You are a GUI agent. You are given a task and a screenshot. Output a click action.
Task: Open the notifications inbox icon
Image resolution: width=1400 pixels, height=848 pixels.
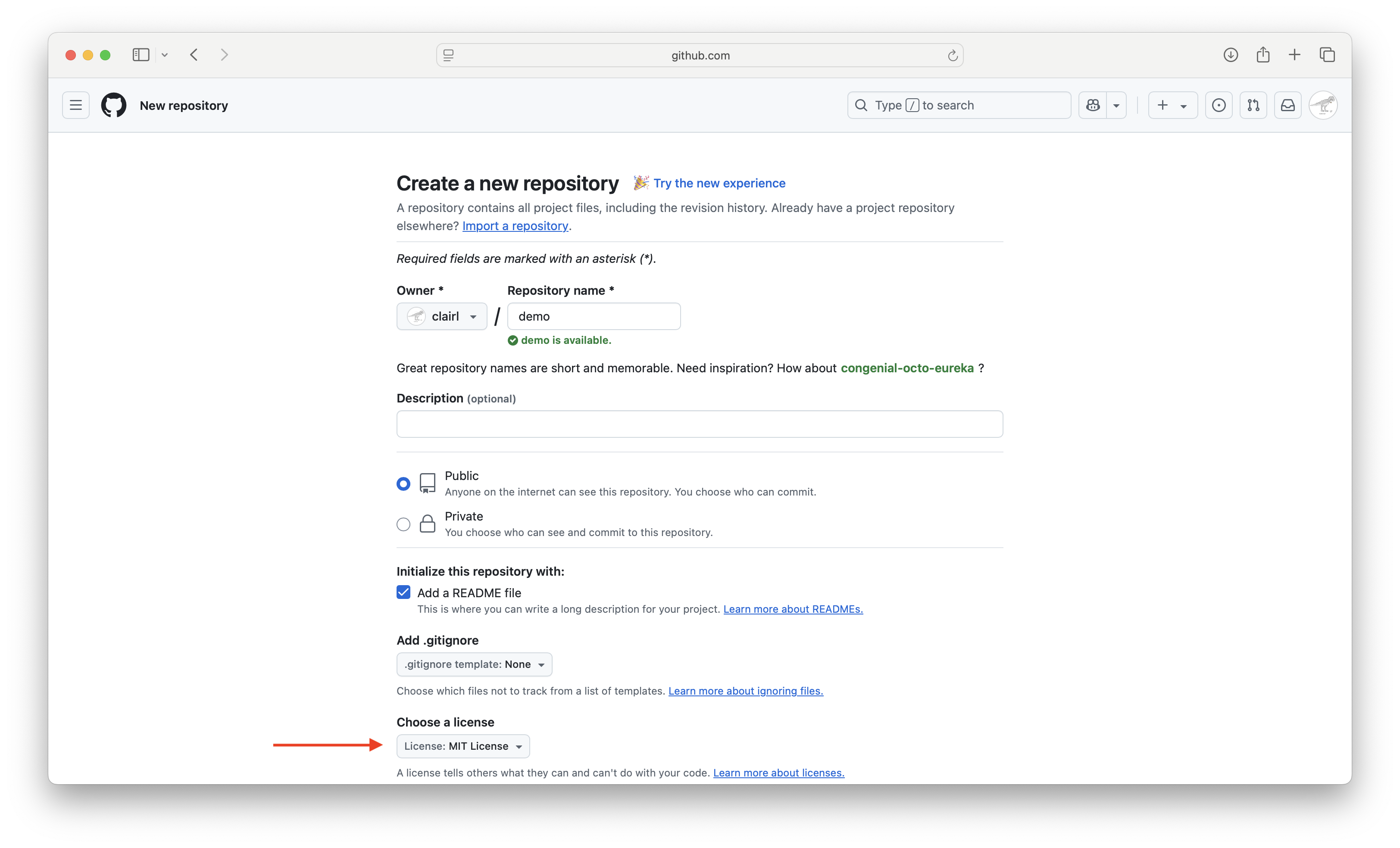click(1287, 105)
